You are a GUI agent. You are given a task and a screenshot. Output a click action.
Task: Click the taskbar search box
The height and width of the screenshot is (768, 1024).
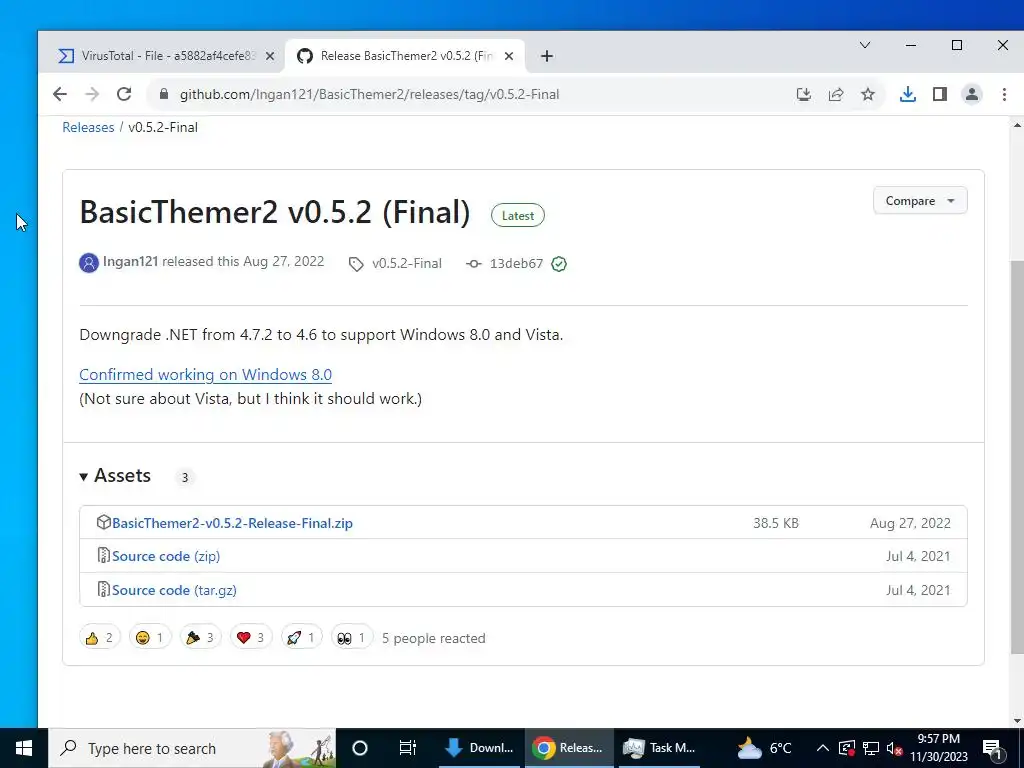[x=193, y=748]
